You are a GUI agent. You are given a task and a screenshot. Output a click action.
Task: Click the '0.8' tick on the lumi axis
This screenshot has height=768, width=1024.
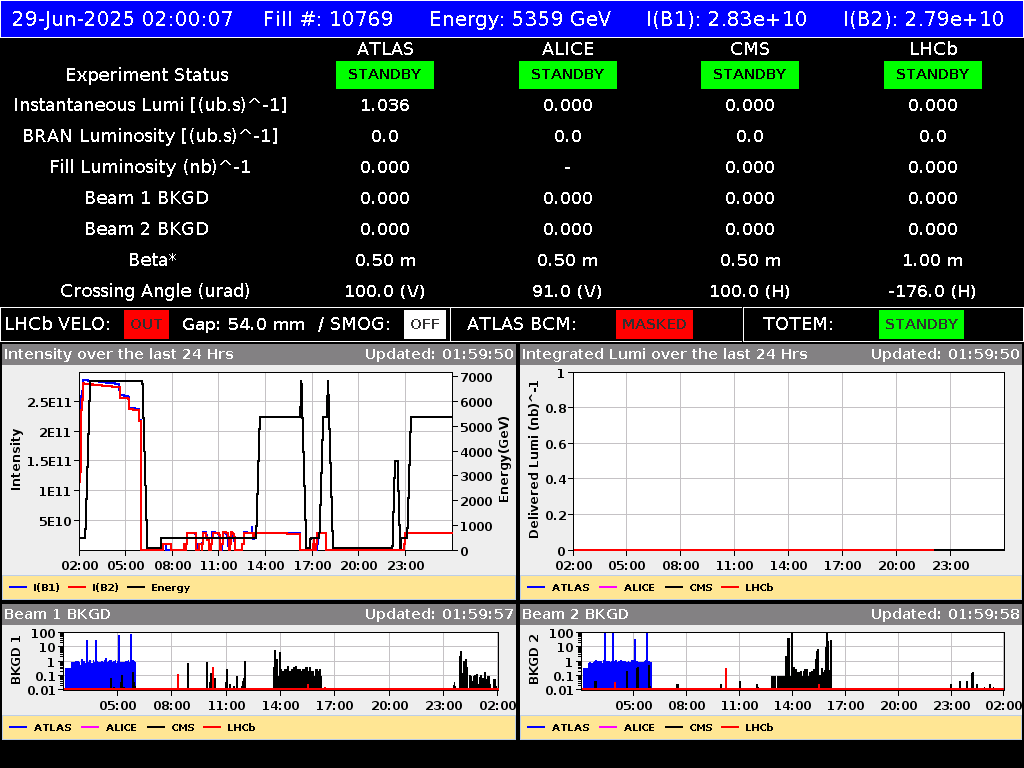(x=555, y=409)
